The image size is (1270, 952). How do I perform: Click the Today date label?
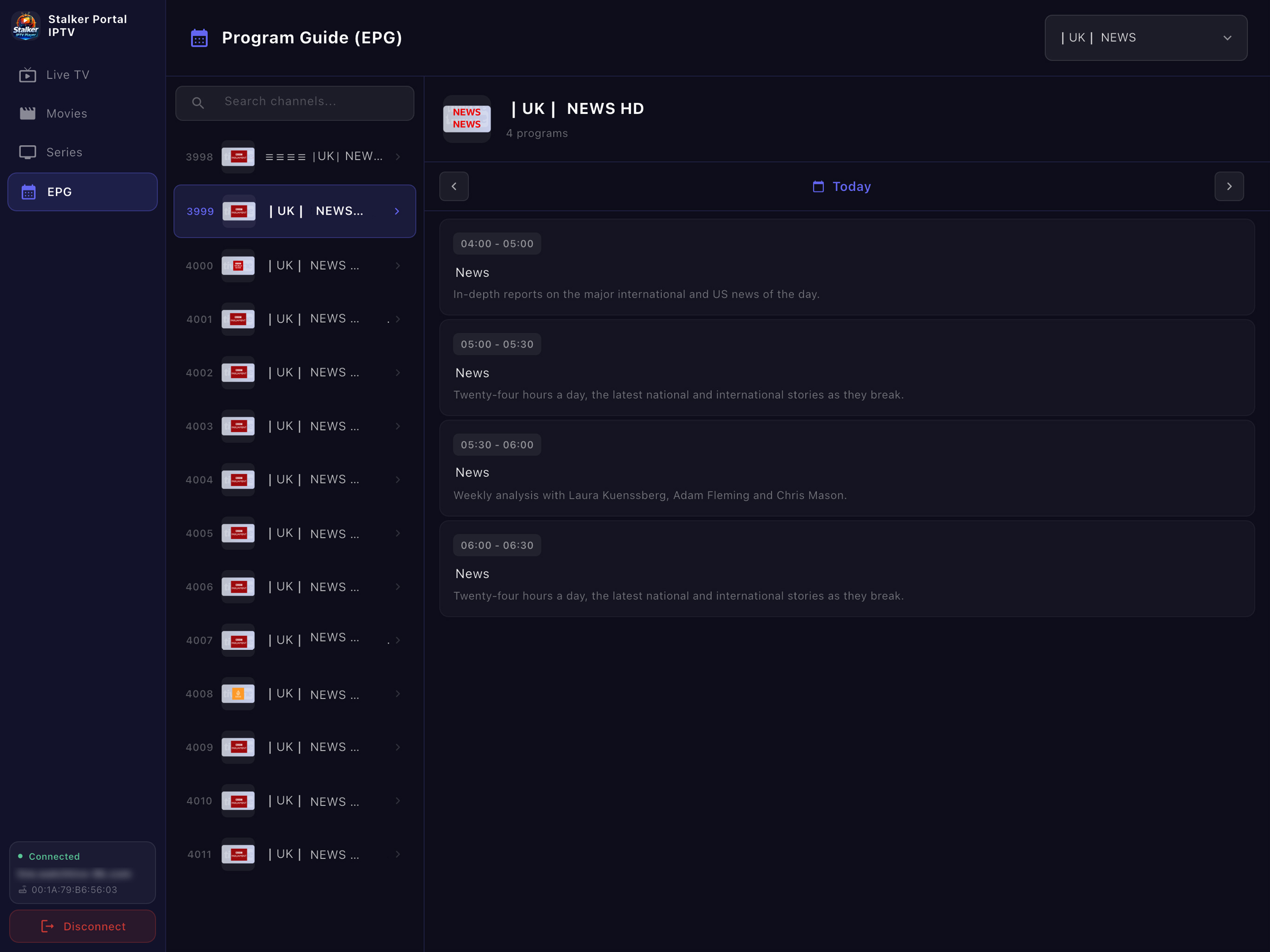point(852,186)
